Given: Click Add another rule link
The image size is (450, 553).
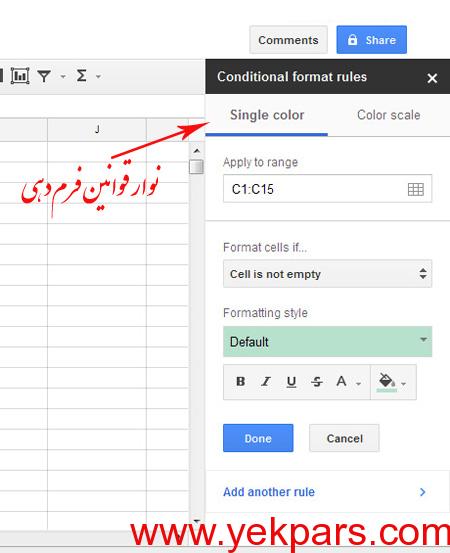Looking at the screenshot, I should pos(269,492).
